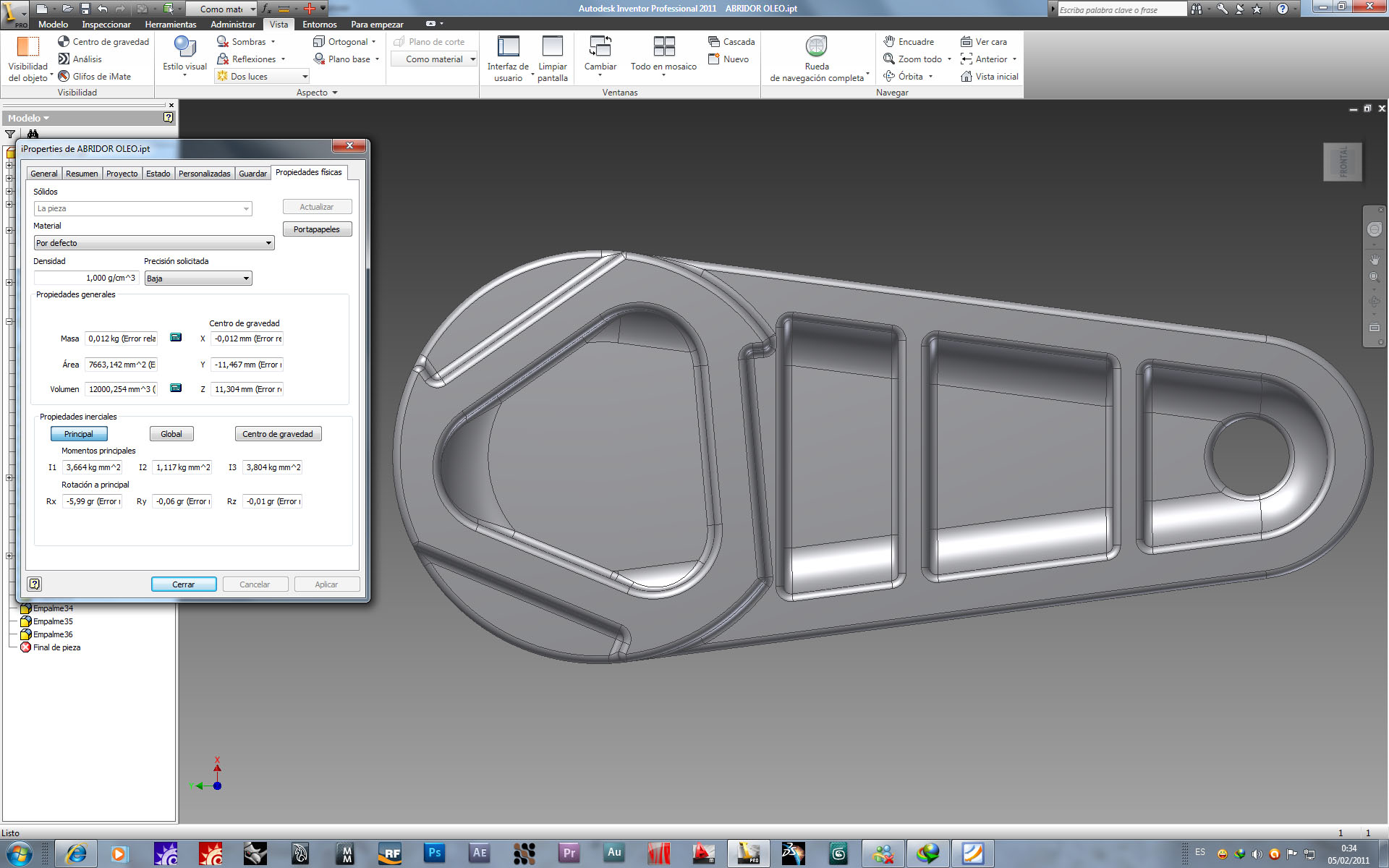Click the Windows Start button
Viewport: 1389px width, 868px height.
coord(20,854)
